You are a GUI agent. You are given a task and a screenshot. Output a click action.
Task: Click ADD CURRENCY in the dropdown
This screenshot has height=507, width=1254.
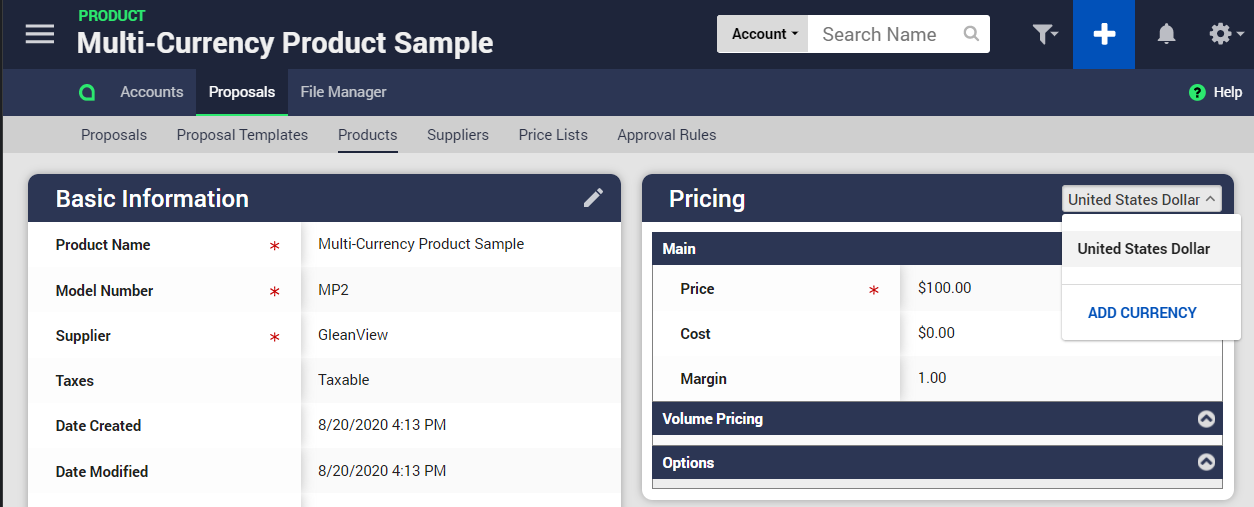click(x=1142, y=313)
